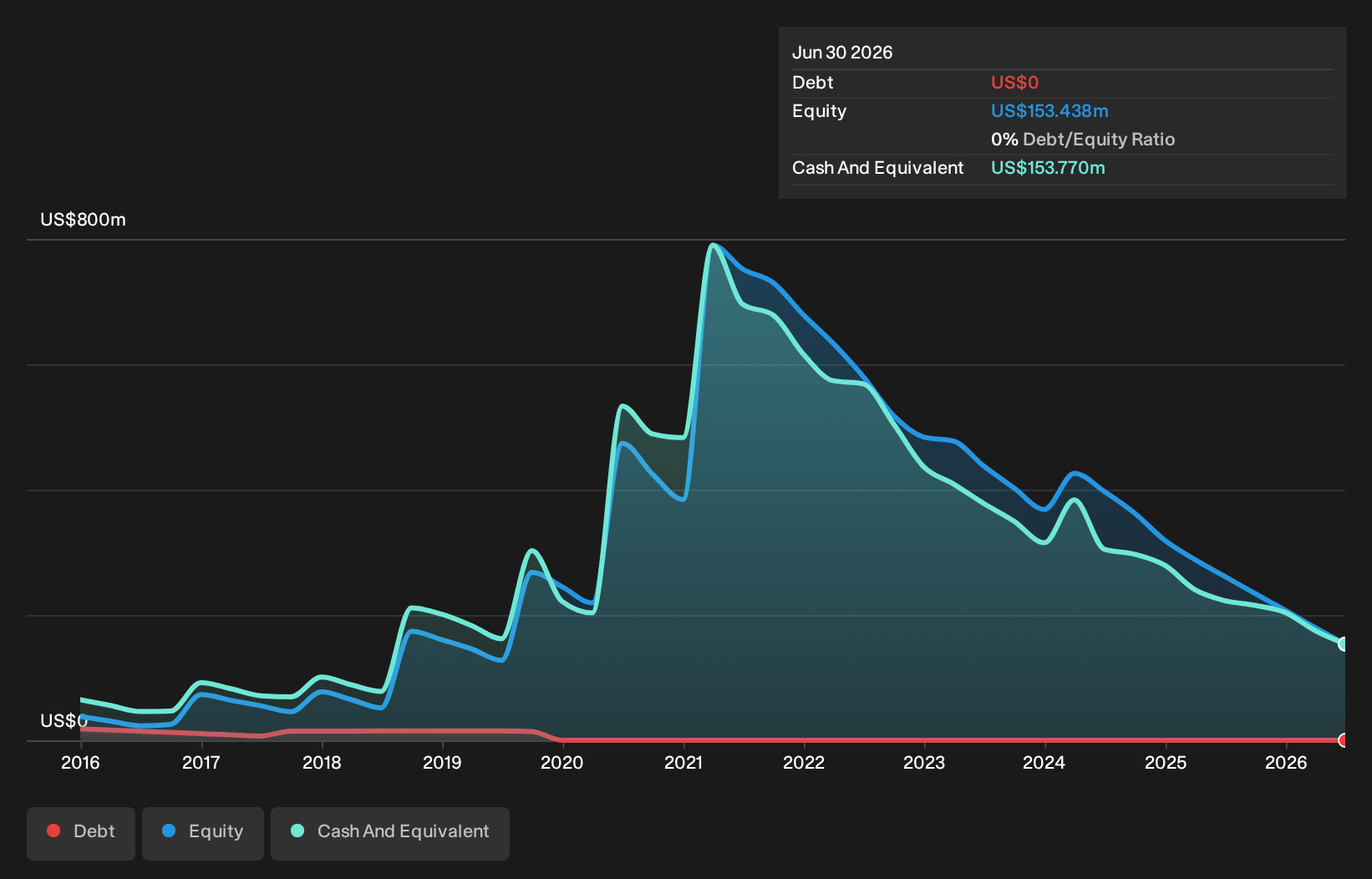Click Cash And Equivalent label in tooltip

[x=877, y=168]
